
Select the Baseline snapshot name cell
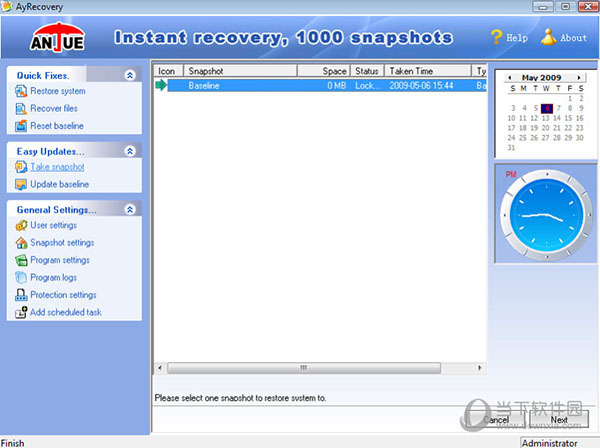pyautogui.click(x=204, y=86)
